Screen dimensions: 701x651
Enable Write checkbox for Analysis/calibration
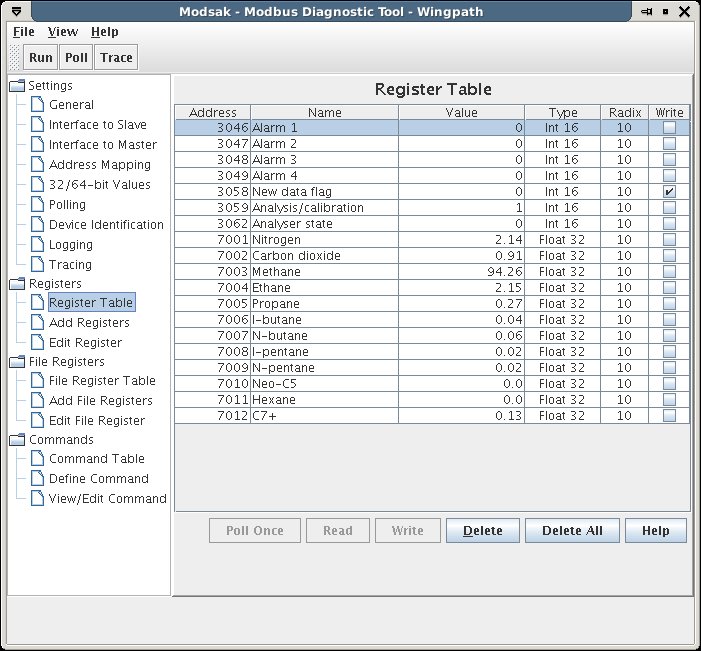[x=669, y=207]
